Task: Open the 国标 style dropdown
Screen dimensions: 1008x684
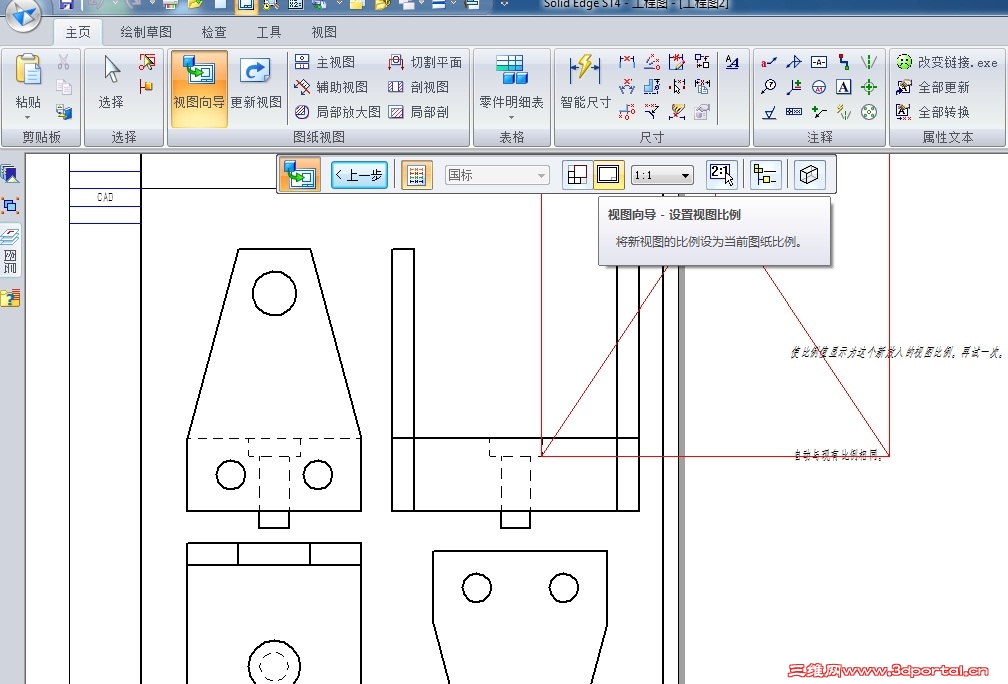Action: click(497, 175)
